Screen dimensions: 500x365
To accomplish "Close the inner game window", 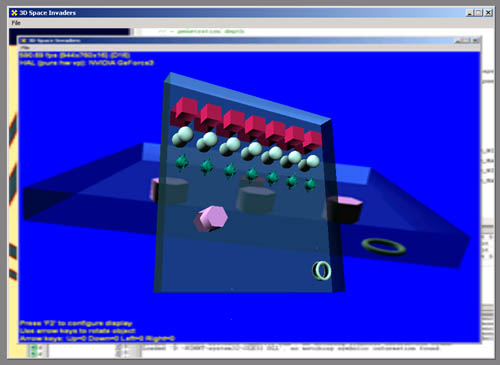I will (476, 40).
